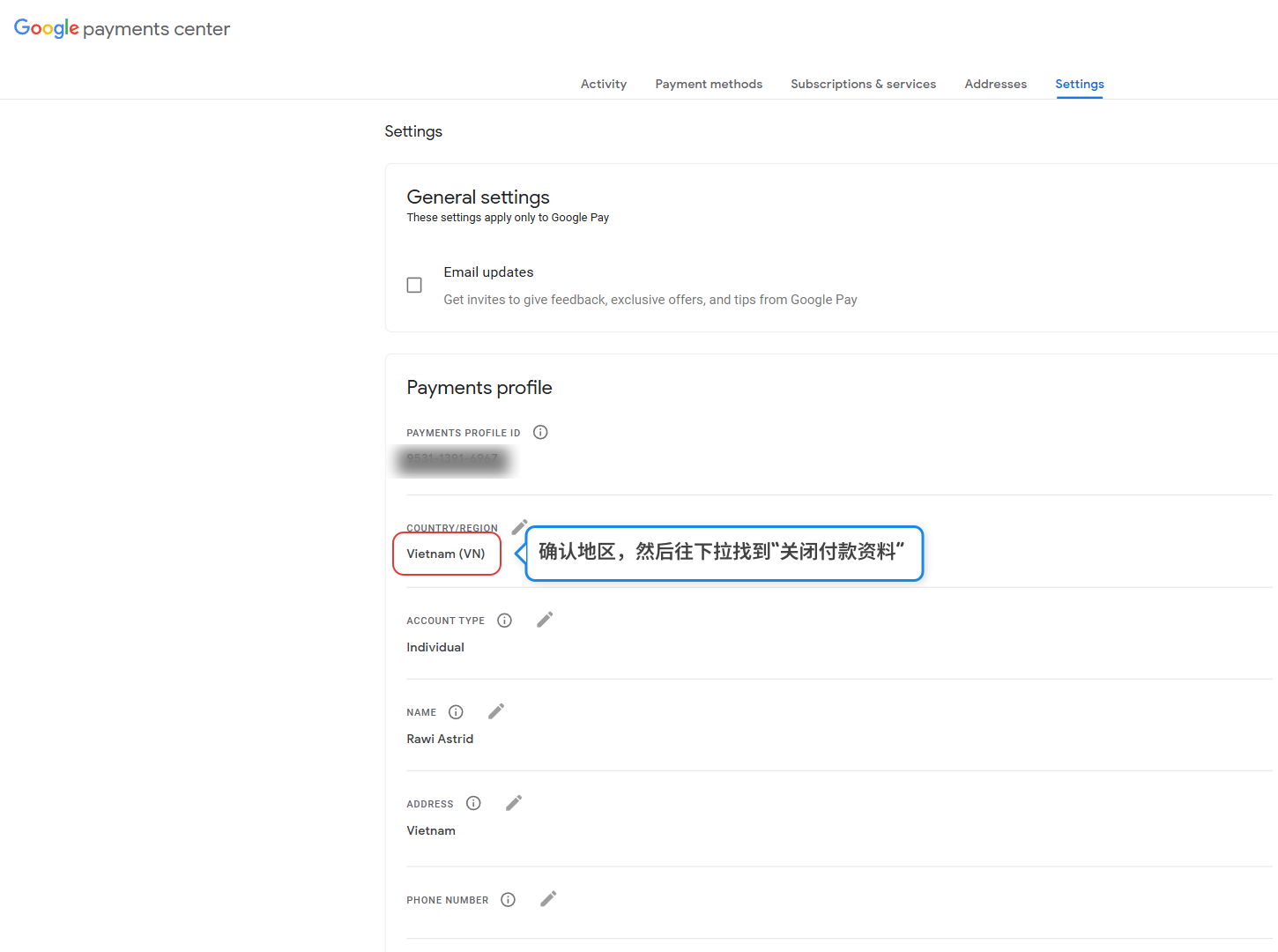Select the Settings tab
The height and width of the screenshot is (952, 1278).
(x=1080, y=84)
